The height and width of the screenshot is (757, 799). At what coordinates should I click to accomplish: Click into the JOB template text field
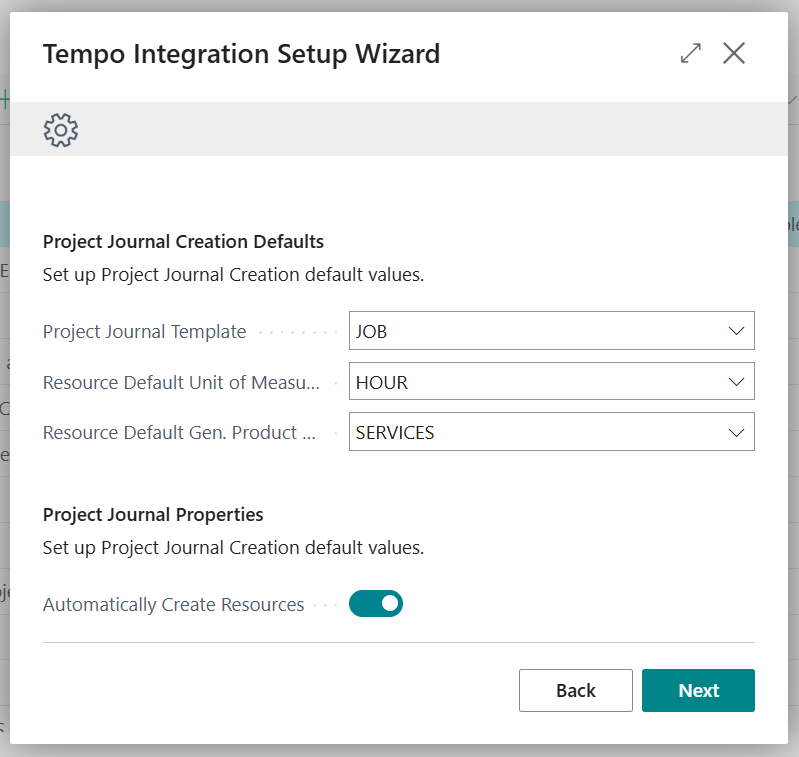click(x=530, y=331)
